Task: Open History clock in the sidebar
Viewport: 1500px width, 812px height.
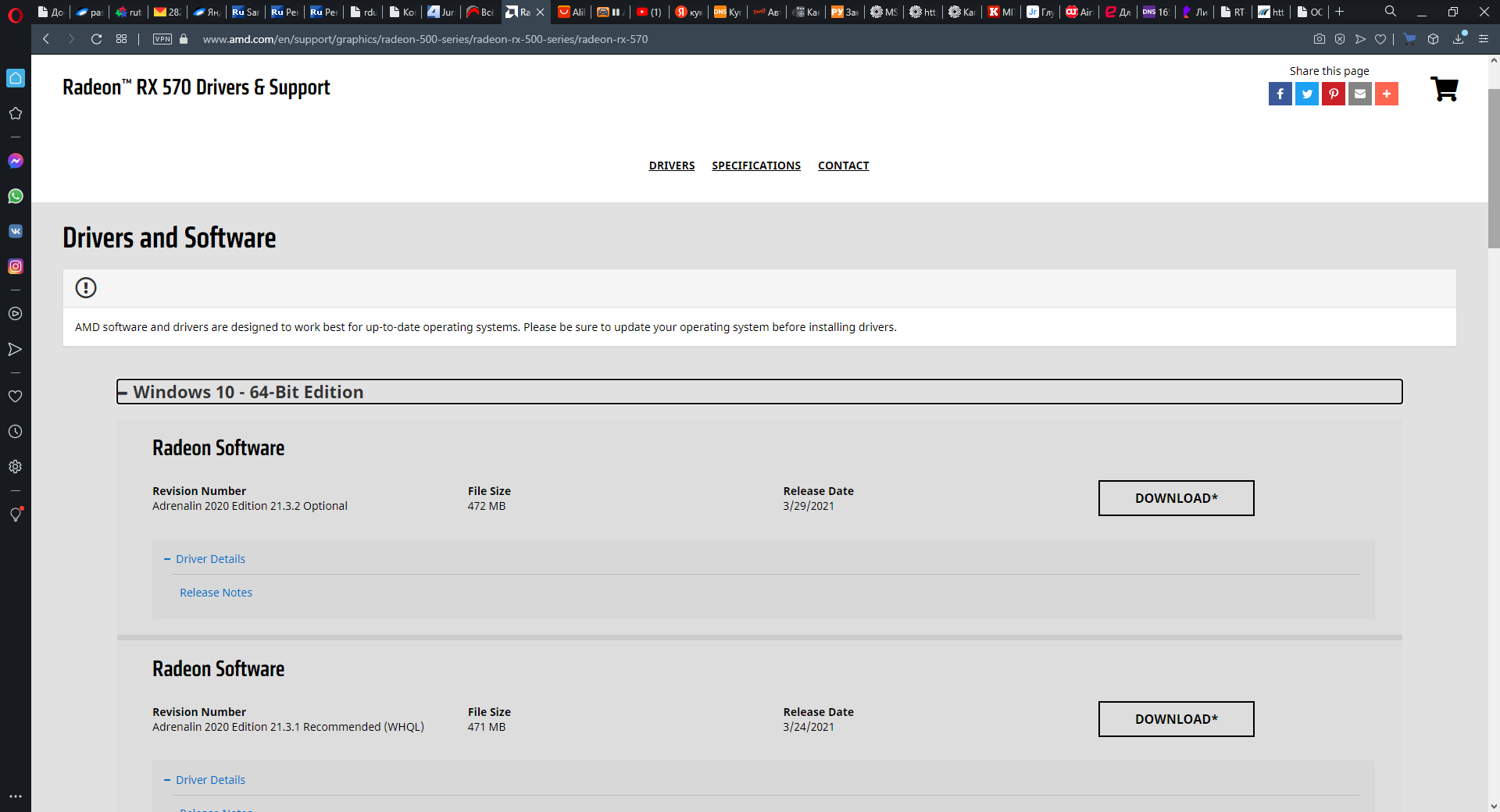Action: click(x=15, y=431)
